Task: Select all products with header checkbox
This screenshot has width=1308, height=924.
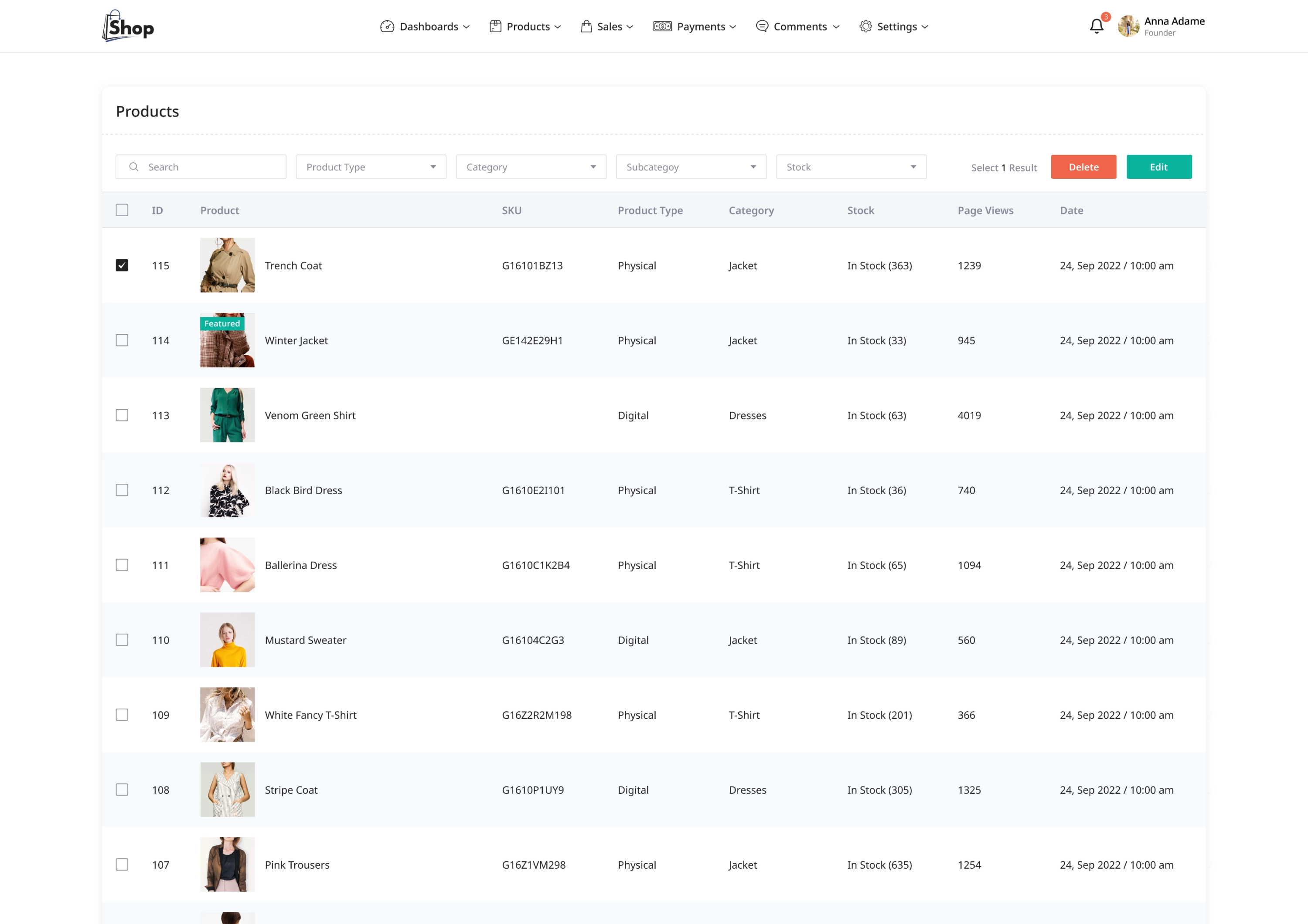Action: tap(123, 210)
